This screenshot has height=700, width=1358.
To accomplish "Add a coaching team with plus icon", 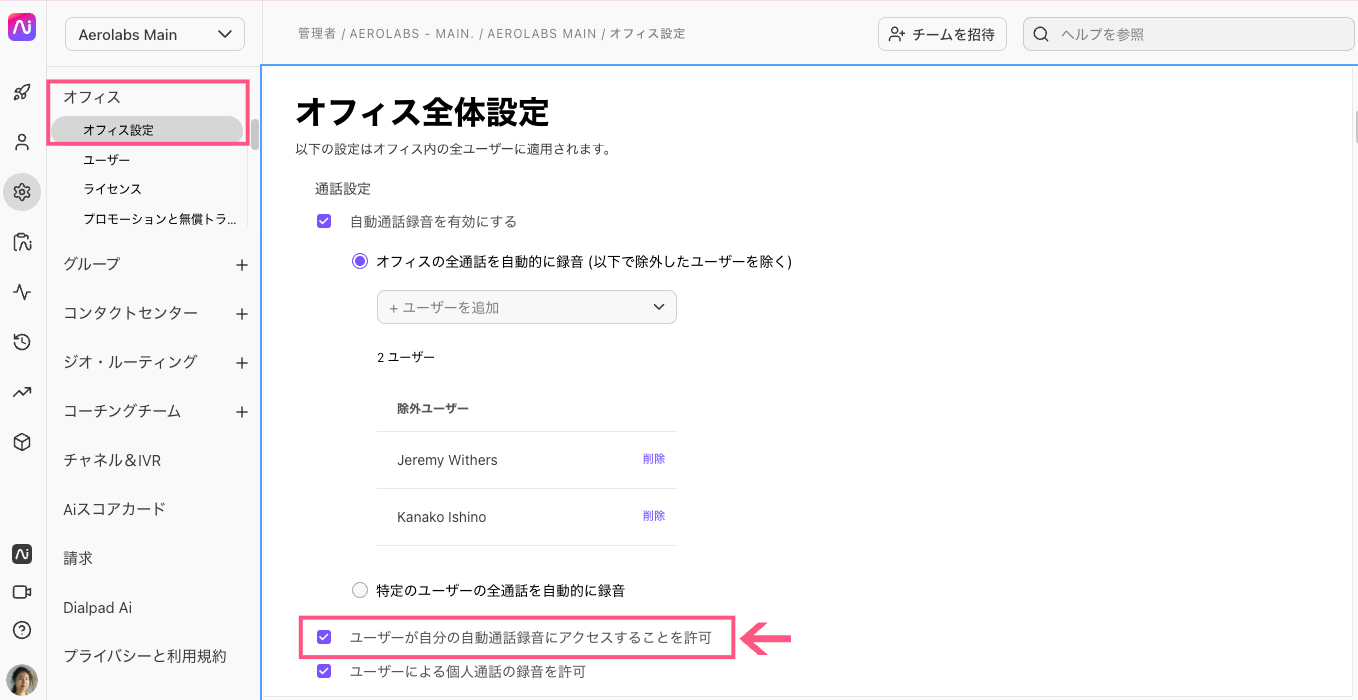I will click(x=241, y=412).
